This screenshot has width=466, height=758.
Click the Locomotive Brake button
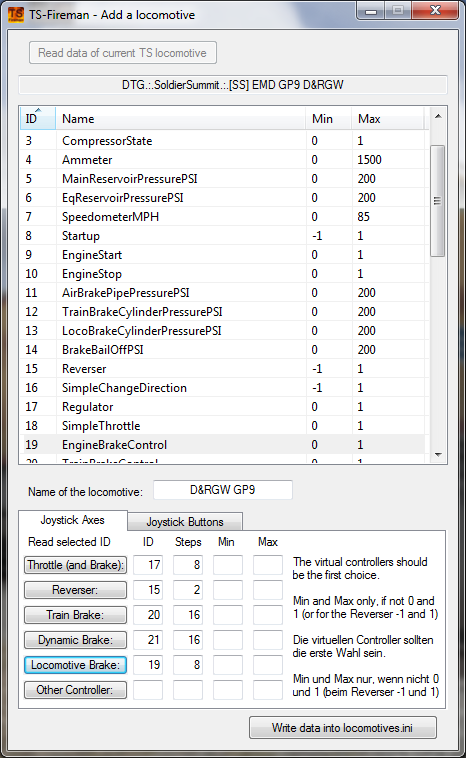[75, 665]
